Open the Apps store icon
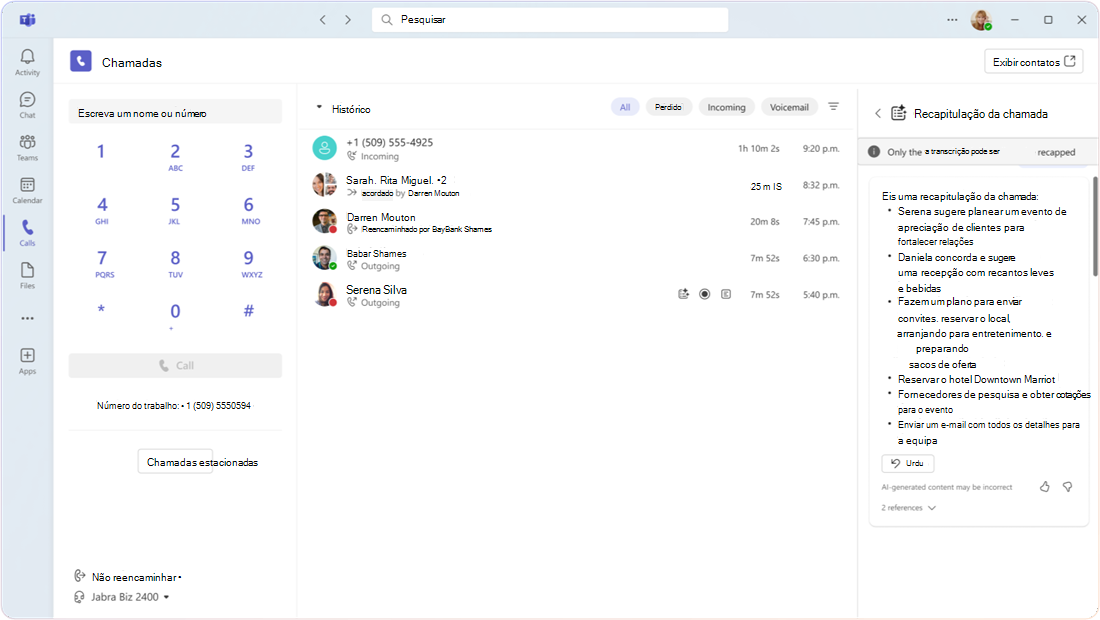Screen dimensions: 1100x620 click(27, 361)
